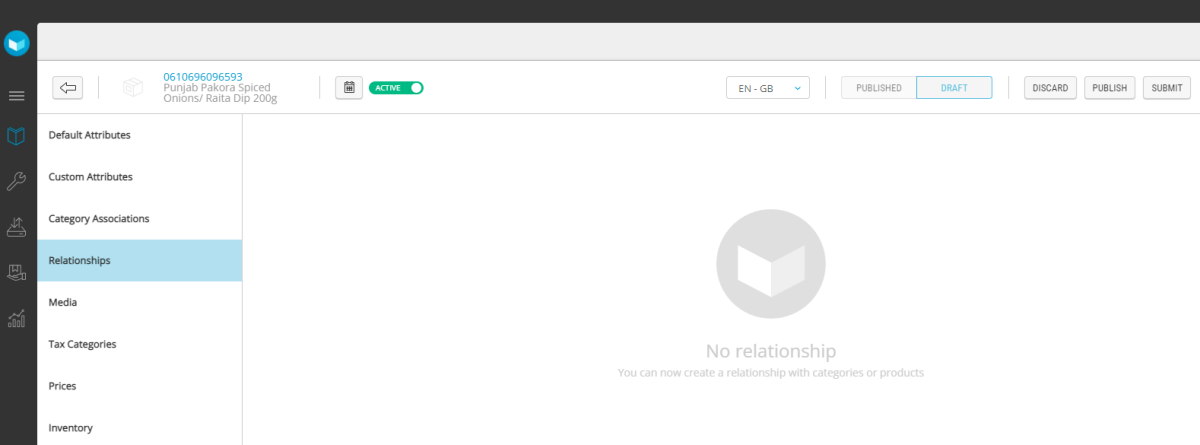Expand the EN - GB language dropdown
1200x445 pixels.
[768, 88]
